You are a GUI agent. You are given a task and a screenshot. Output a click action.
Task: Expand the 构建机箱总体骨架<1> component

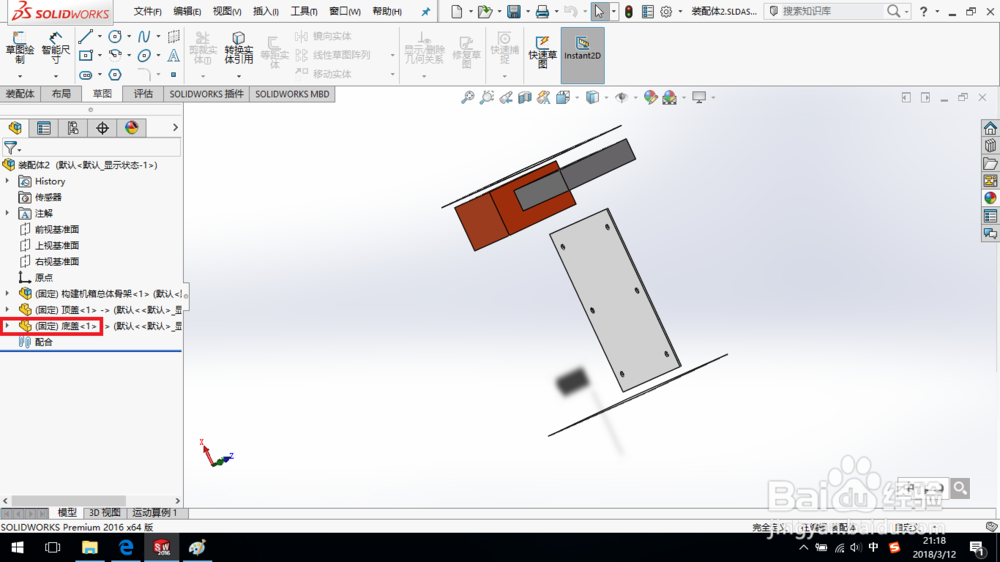7,293
